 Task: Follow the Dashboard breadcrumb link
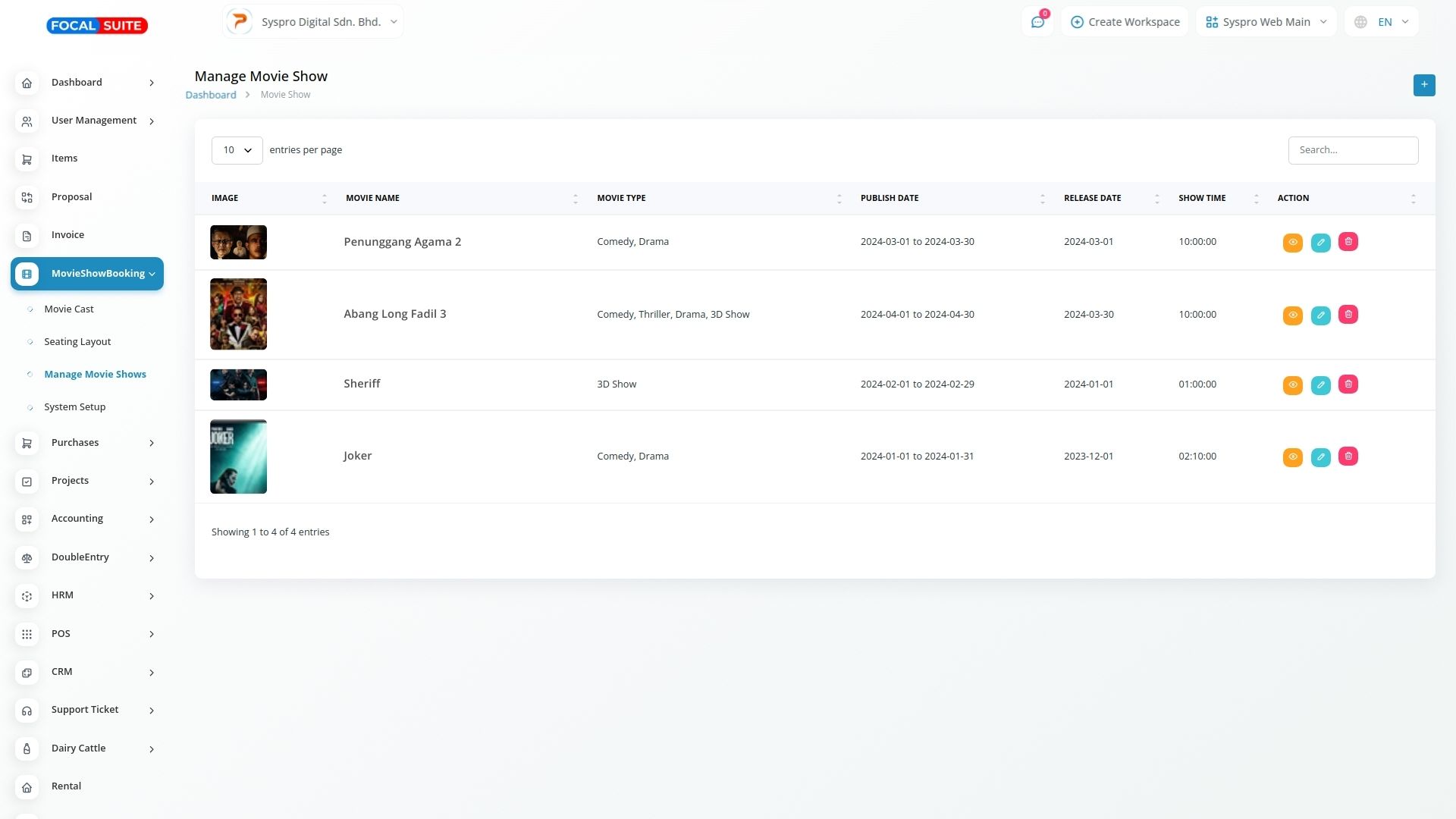pyautogui.click(x=211, y=95)
